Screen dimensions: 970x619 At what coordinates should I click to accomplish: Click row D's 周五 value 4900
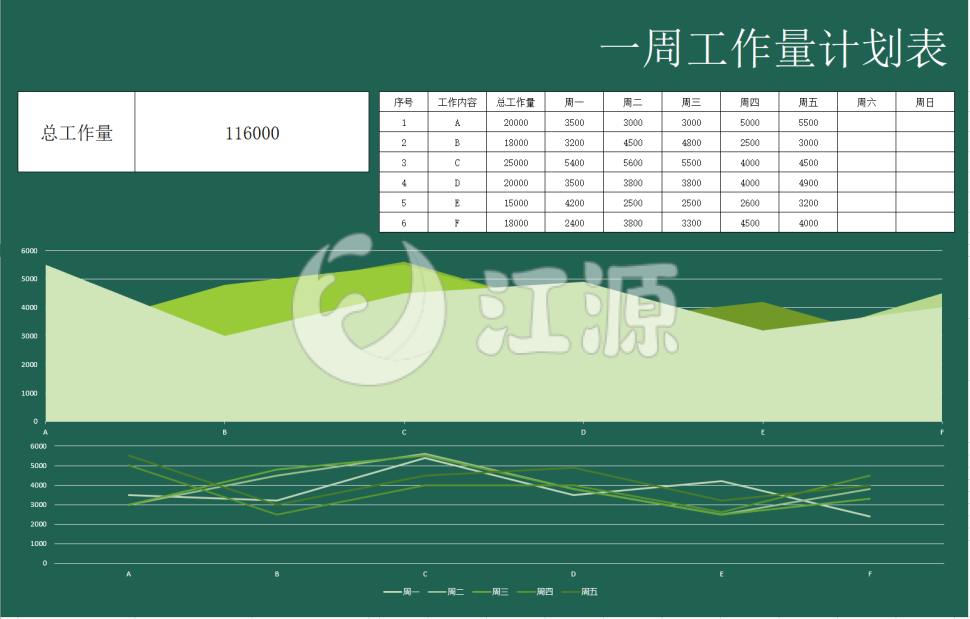(808, 182)
